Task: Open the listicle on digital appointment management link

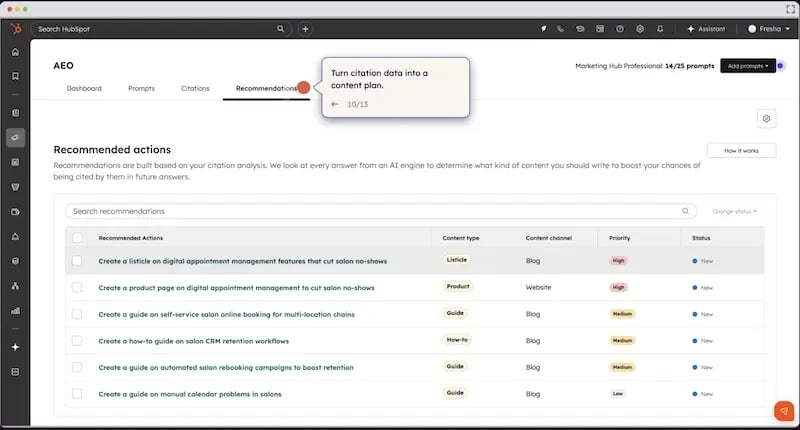Action: click(x=242, y=261)
